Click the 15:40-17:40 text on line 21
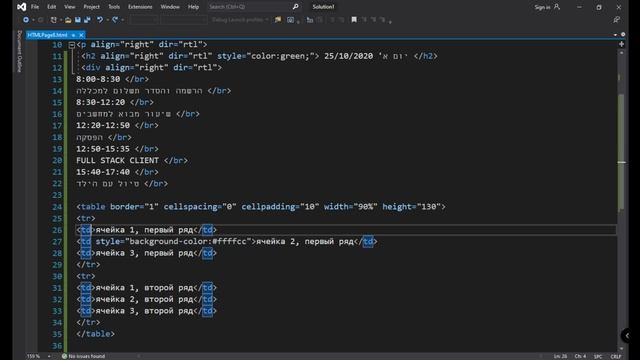This screenshot has width=640, height=360. (x=103, y=172)
